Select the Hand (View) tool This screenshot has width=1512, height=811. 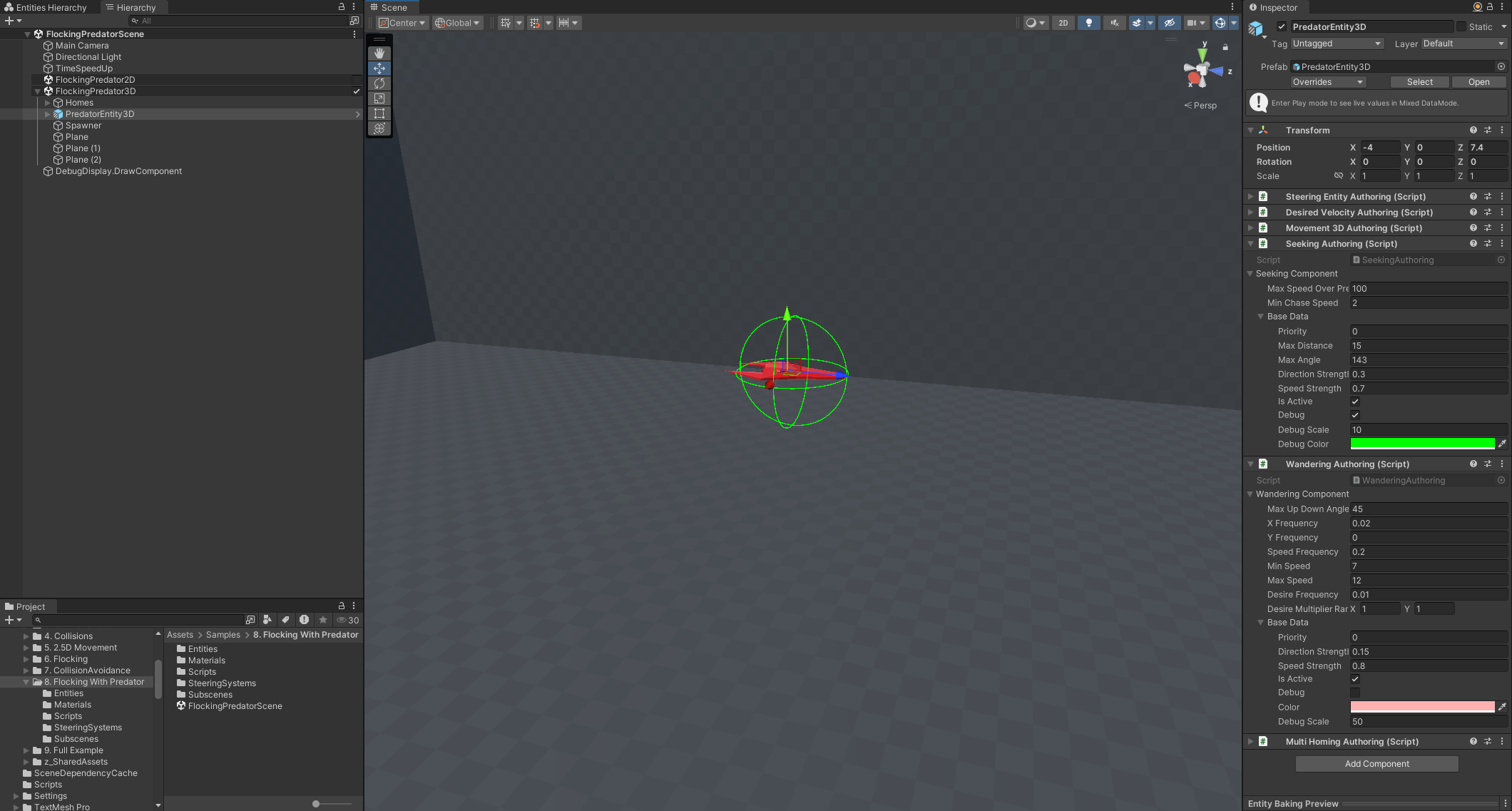pyautogui.click(x=379, y=53)
